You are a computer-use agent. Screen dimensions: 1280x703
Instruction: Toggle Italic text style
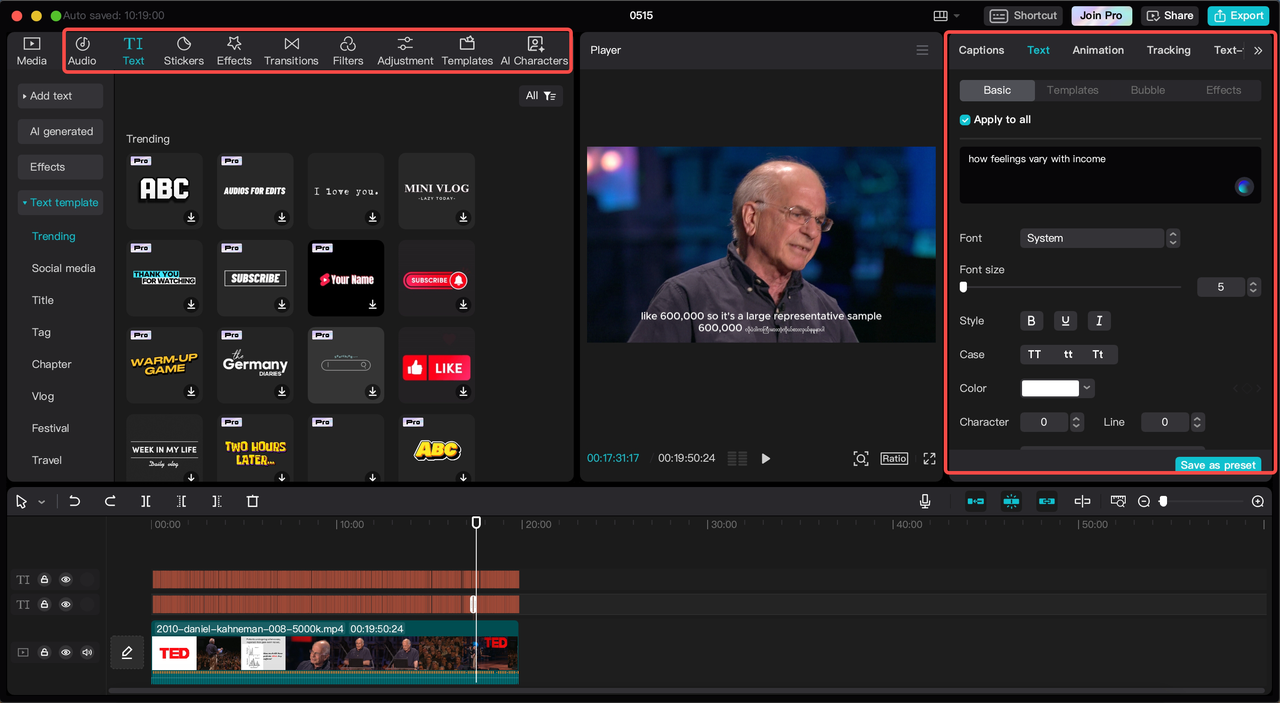(x=1099, y=321)
